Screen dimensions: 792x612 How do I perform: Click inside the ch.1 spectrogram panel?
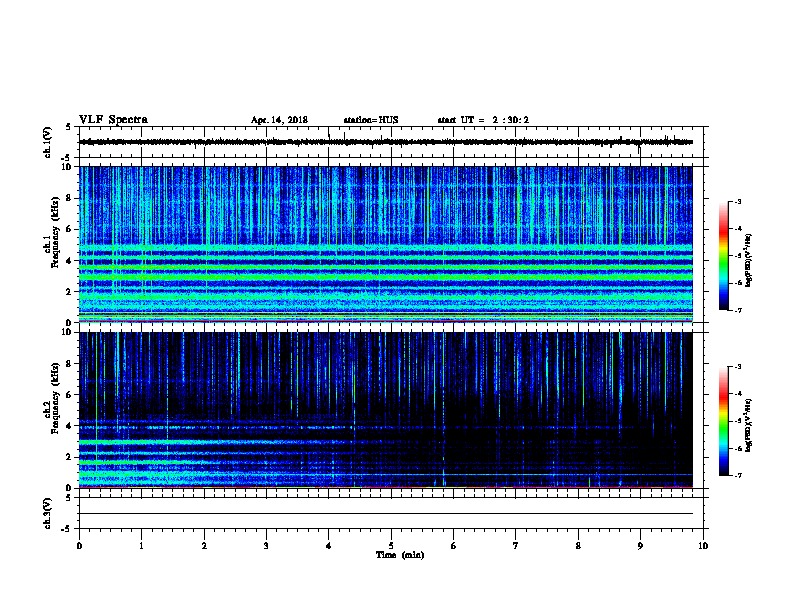pos(386,244)
